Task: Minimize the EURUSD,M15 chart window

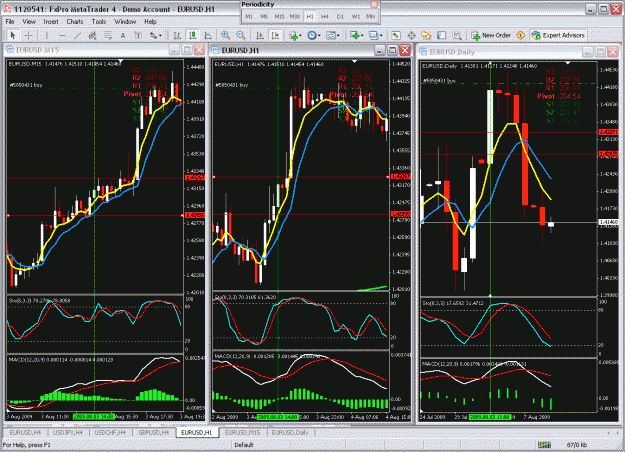Action: [x=174, y=50]
